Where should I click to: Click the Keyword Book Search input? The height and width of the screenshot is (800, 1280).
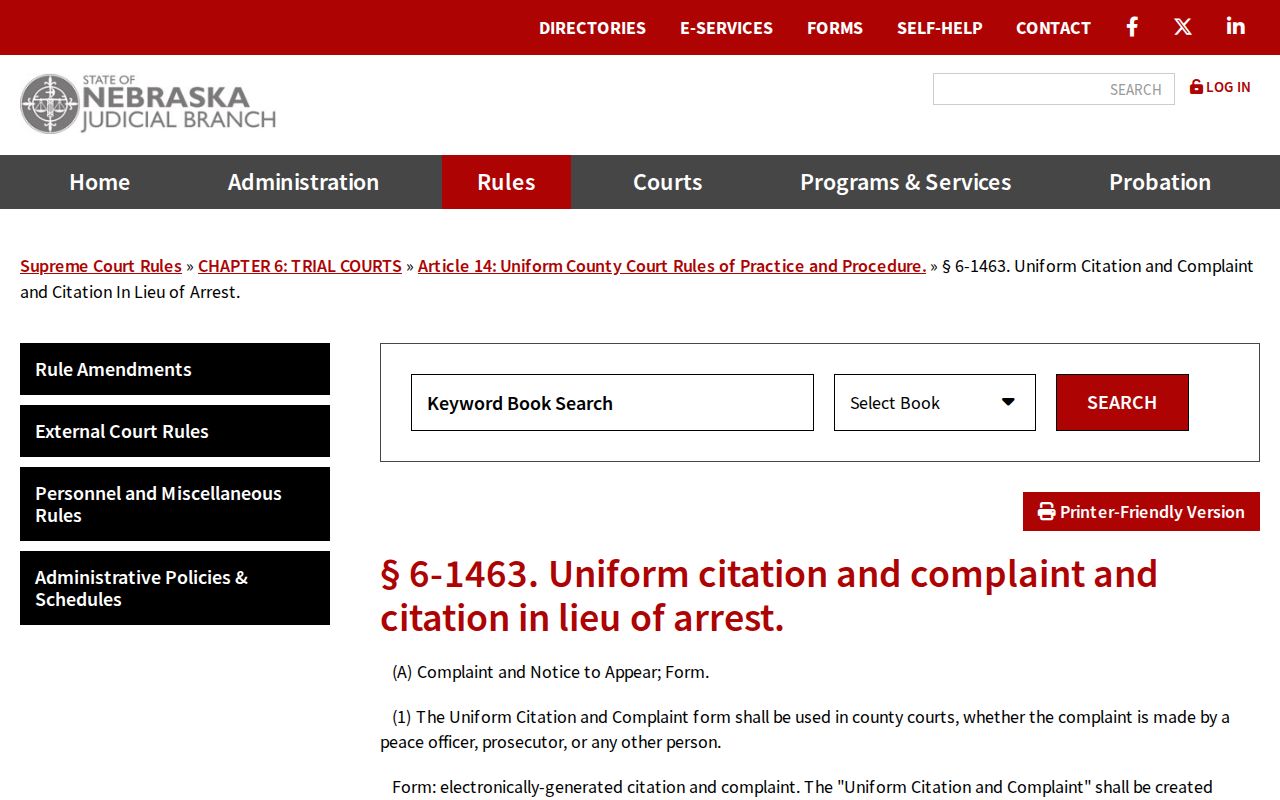point(612,403)
